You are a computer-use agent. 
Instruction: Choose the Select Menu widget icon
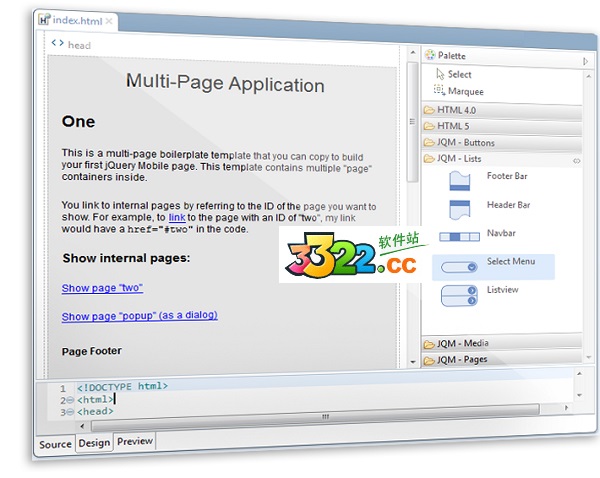(459, 267)
